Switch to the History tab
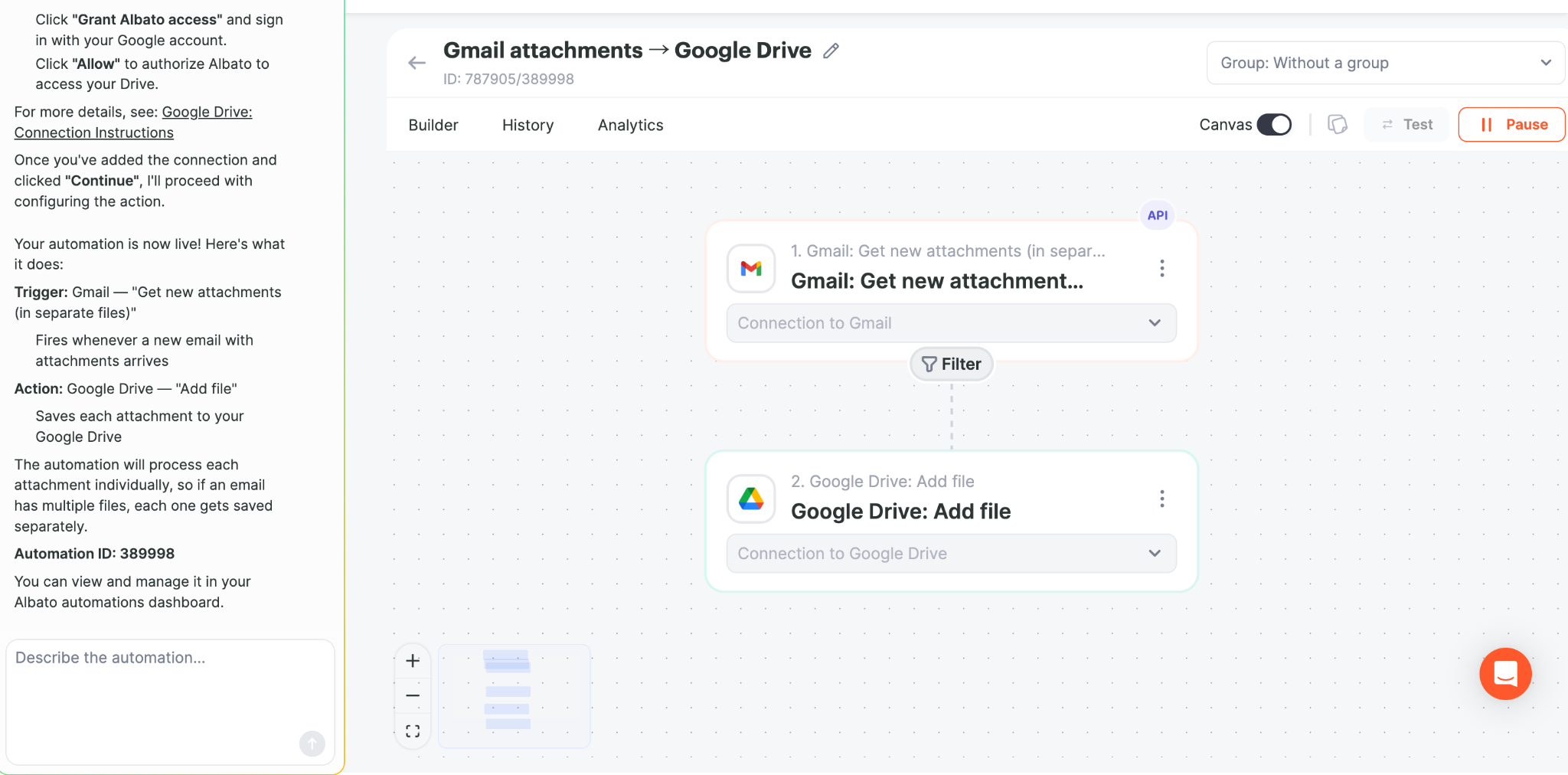 528,125
